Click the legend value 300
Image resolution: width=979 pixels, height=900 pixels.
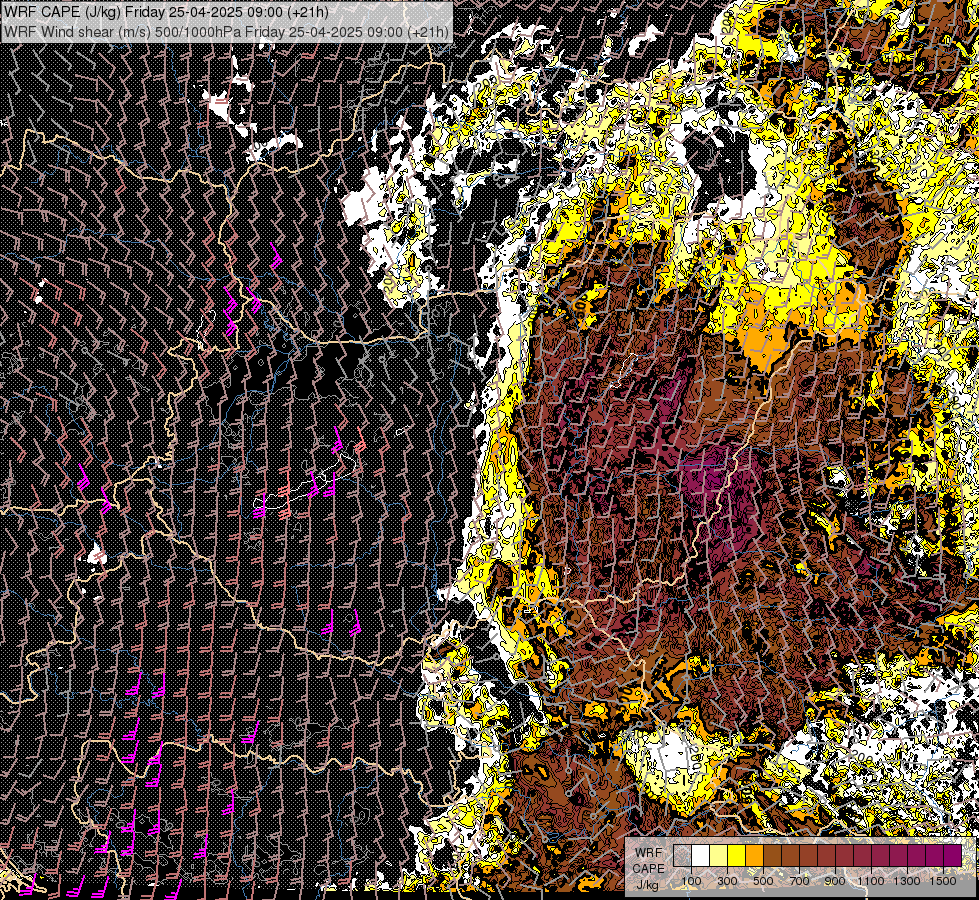tap(727, 881)
